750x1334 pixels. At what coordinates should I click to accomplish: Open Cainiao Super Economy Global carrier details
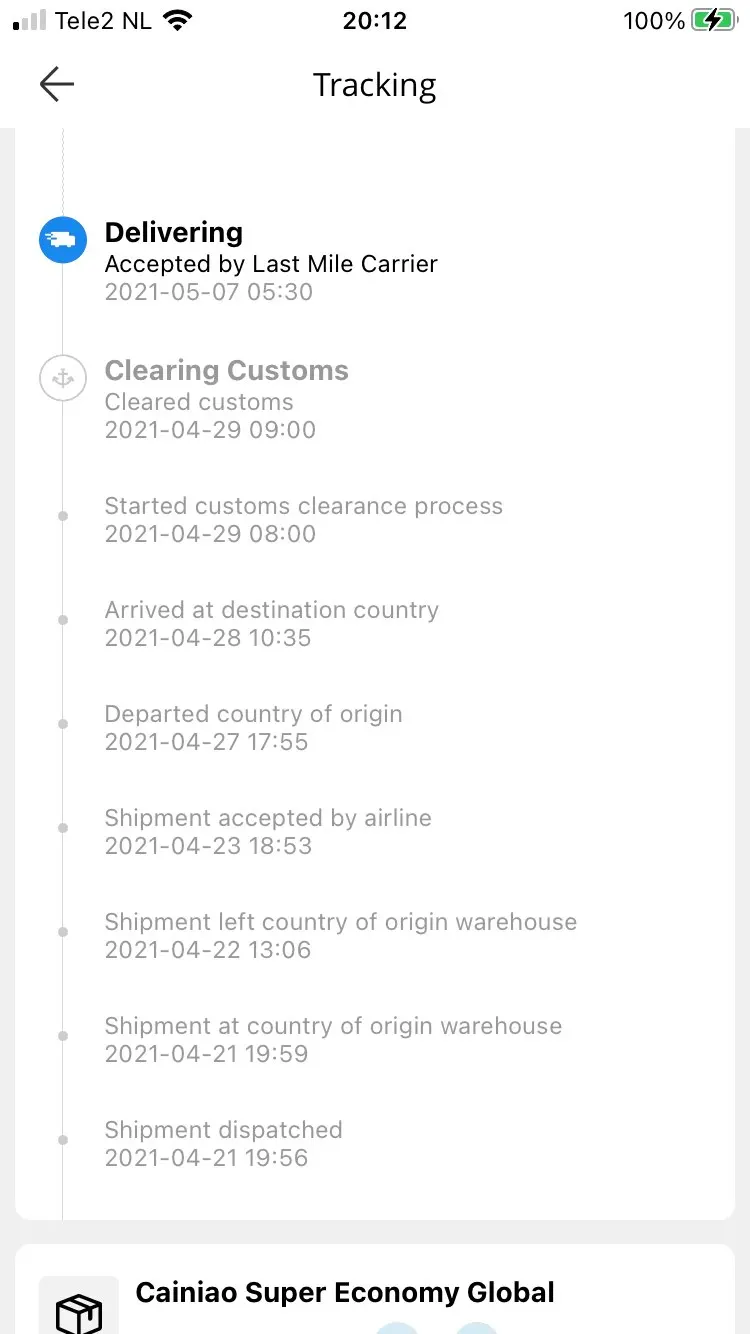[345, 1292]
